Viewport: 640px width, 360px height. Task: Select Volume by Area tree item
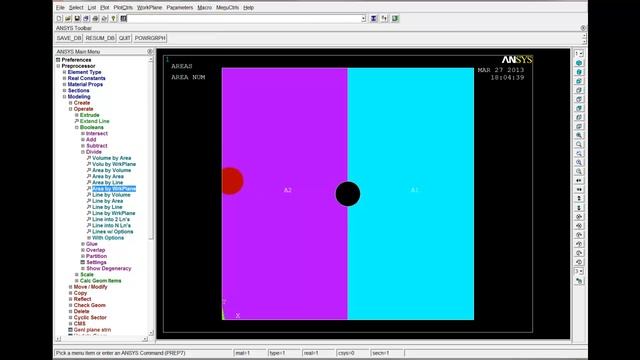coord(111,158)
